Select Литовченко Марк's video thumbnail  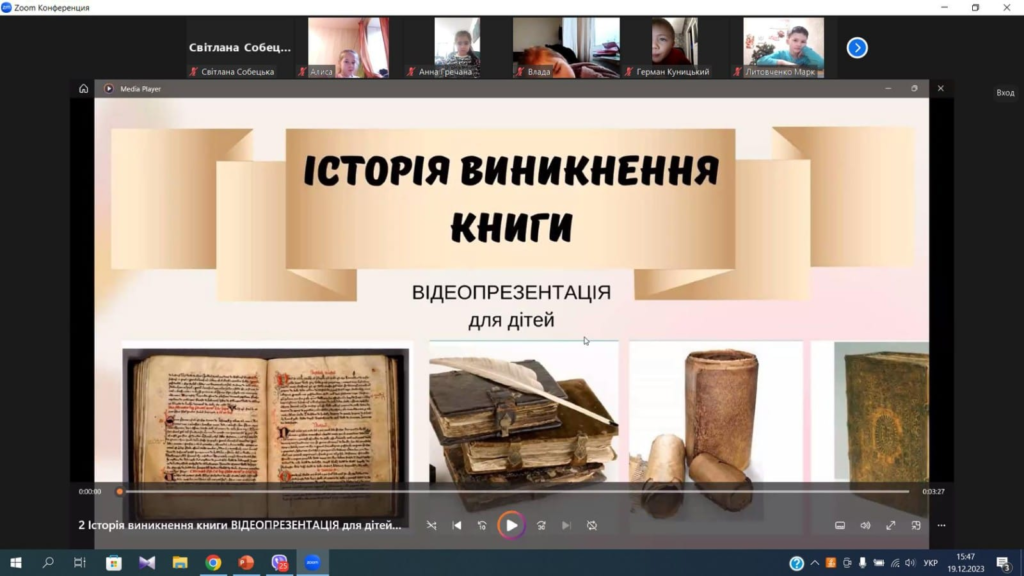(783, 48)
